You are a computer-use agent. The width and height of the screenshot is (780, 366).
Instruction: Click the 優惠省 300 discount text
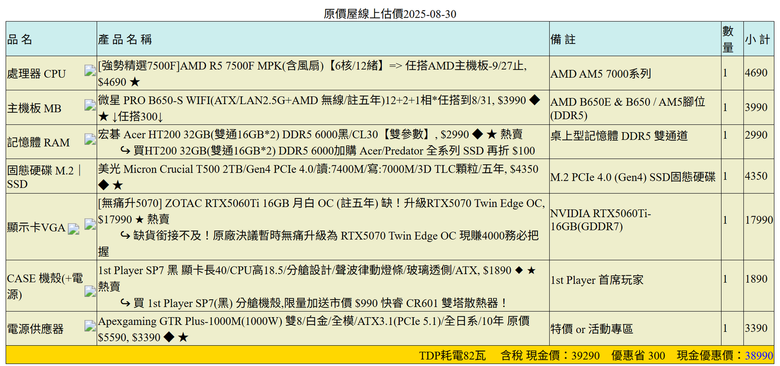(638, 356)
